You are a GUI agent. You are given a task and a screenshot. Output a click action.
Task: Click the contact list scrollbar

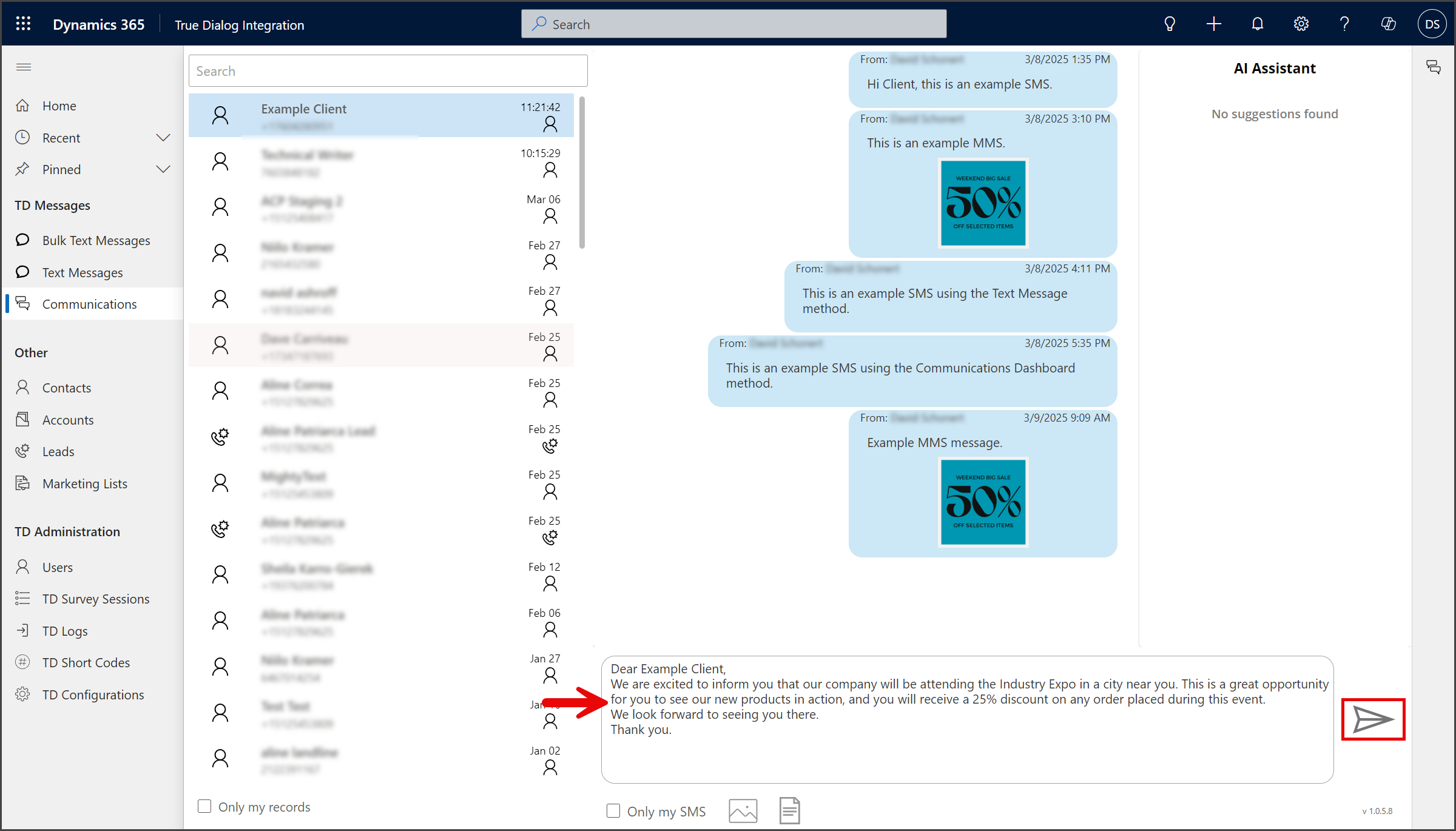(582, 173)
